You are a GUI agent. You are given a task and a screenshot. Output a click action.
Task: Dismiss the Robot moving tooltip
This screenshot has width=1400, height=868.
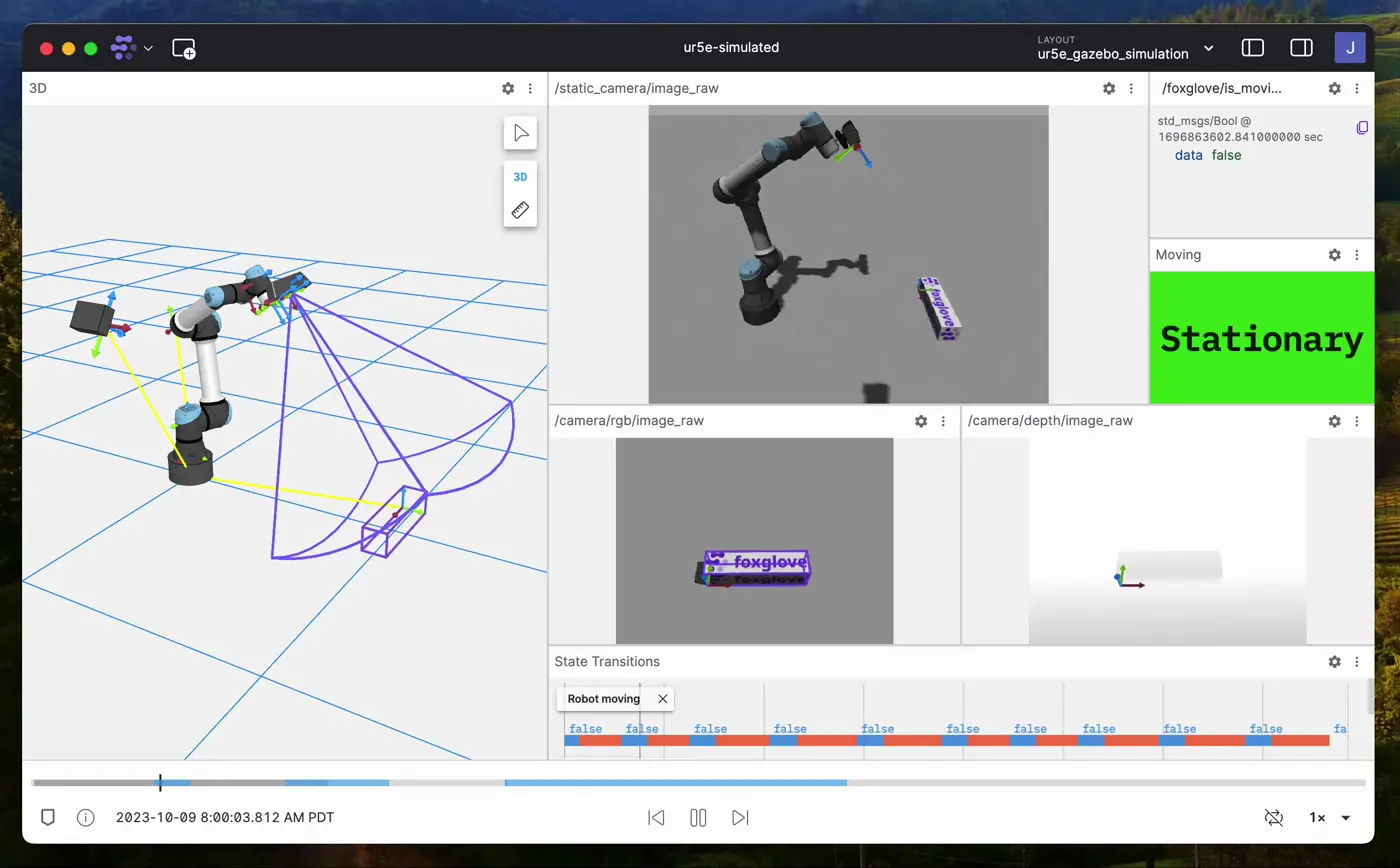tap(662, 699)
